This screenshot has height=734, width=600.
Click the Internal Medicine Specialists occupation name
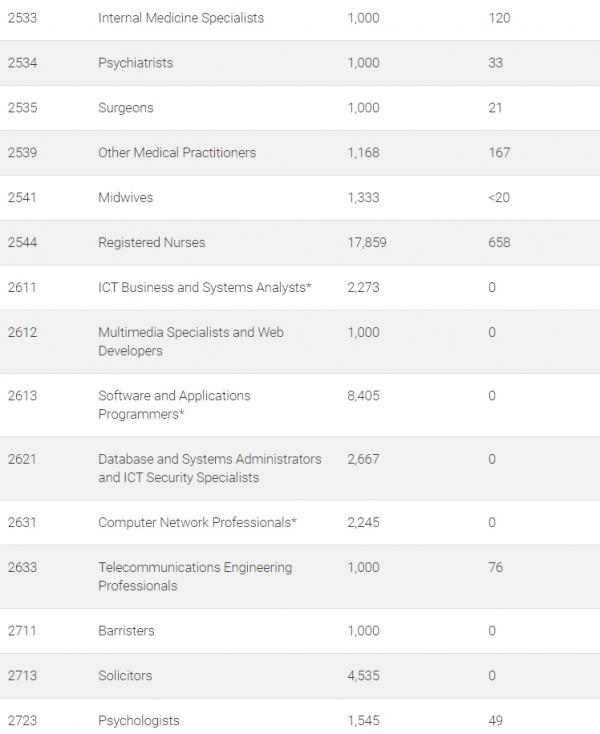click(181, 18)
